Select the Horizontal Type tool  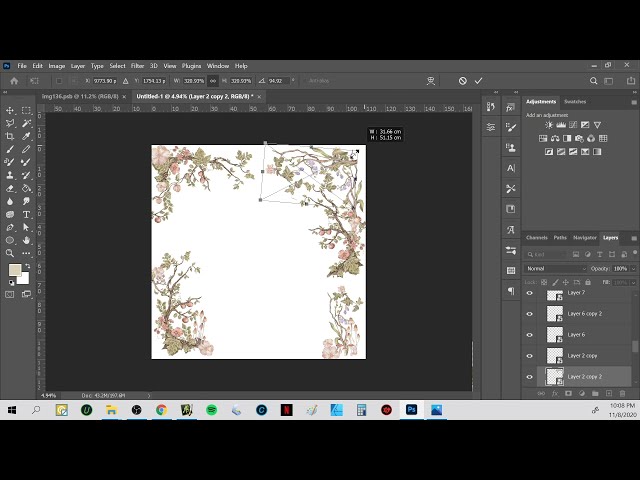26,214
